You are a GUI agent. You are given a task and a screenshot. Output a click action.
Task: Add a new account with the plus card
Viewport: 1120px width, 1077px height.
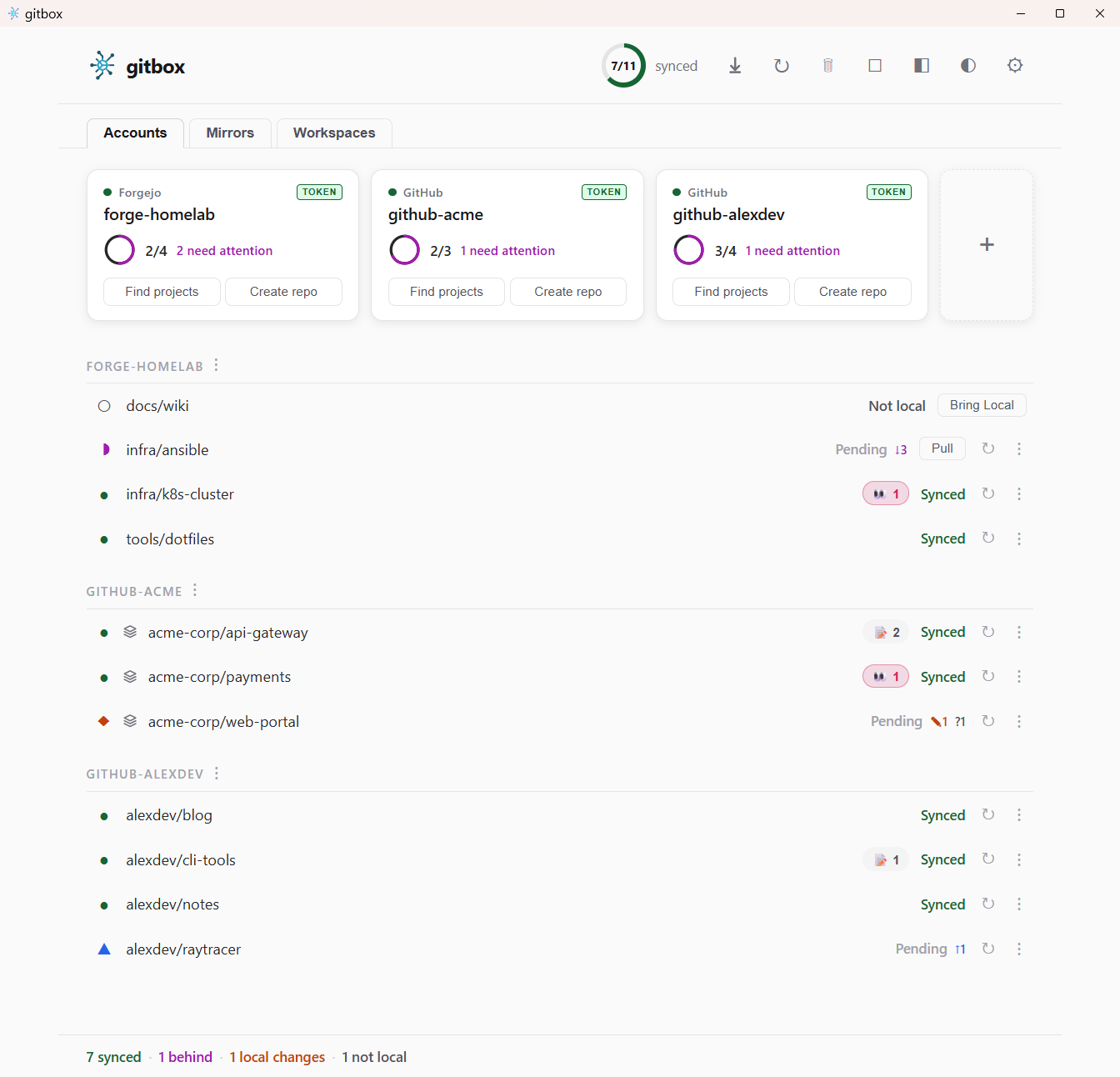click(x=987, y=245)
